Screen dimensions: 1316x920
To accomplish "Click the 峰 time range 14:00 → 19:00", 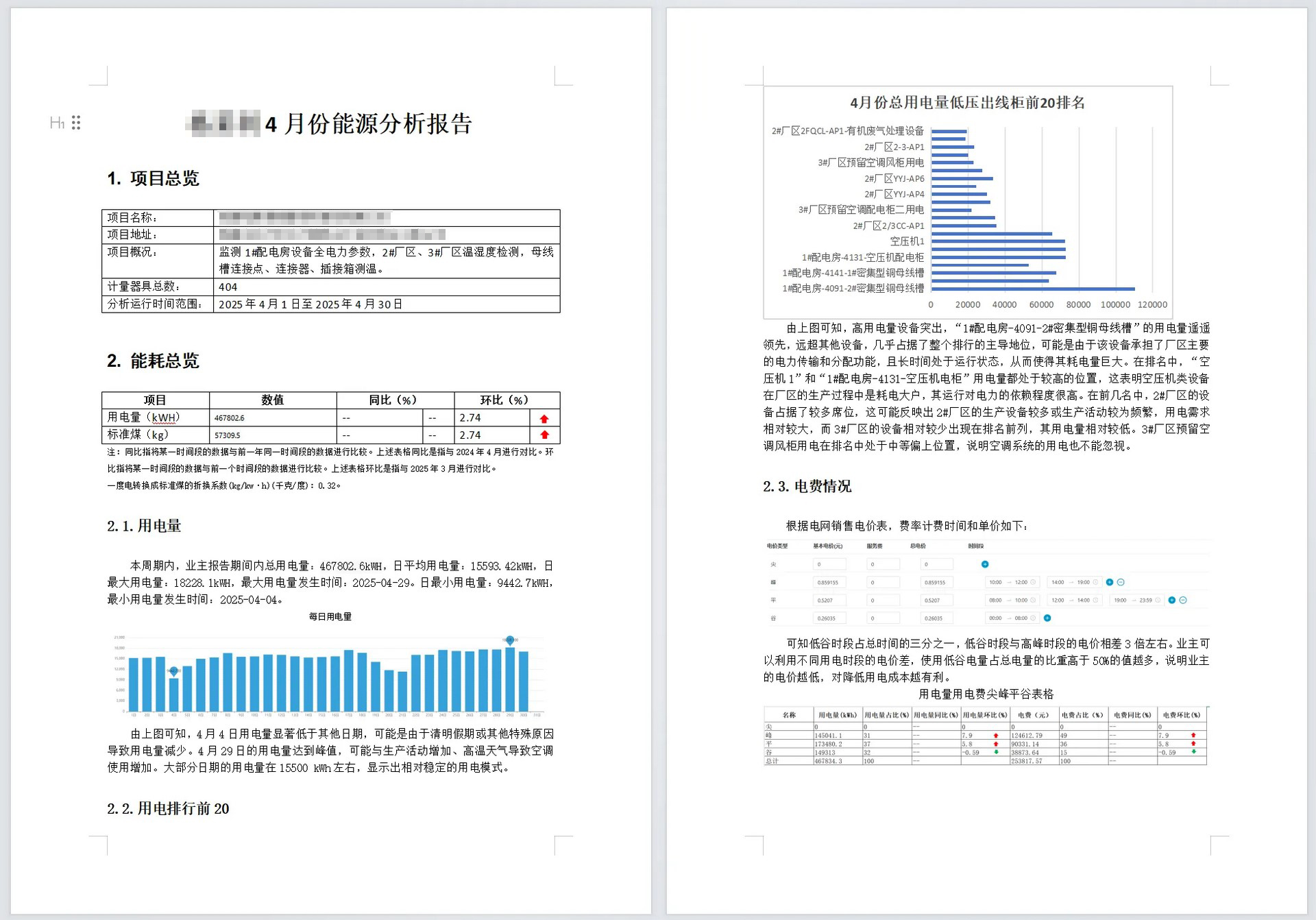I will (x=1074, y=582).
